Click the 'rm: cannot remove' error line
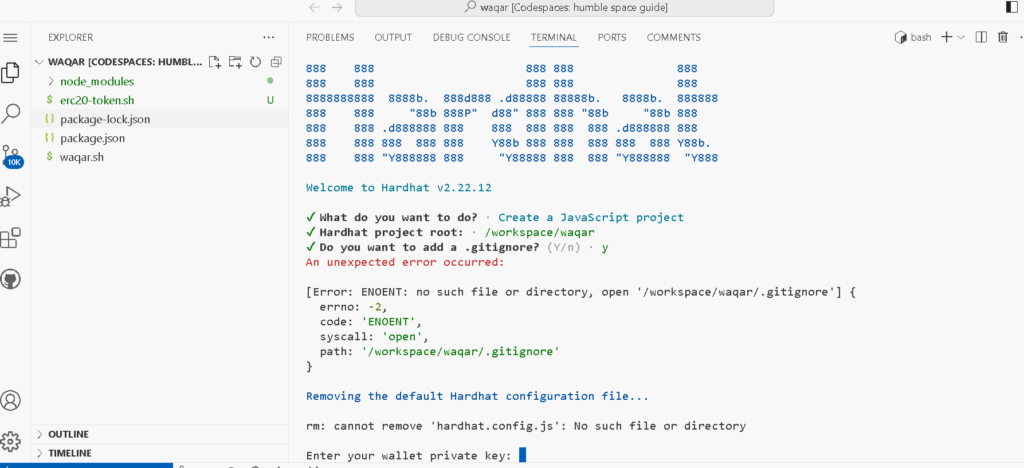 526,426
